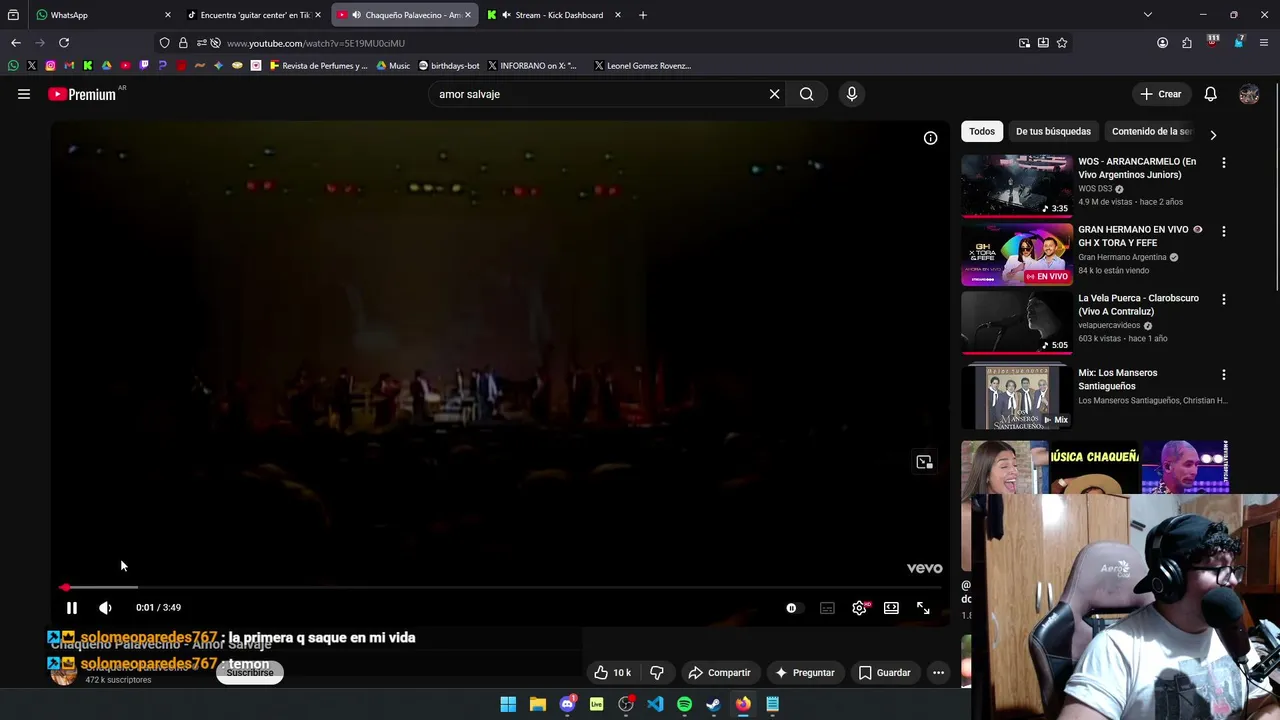Run the search with the magnifier button
Screen dimensions: 1280x720
pos(806,94)
